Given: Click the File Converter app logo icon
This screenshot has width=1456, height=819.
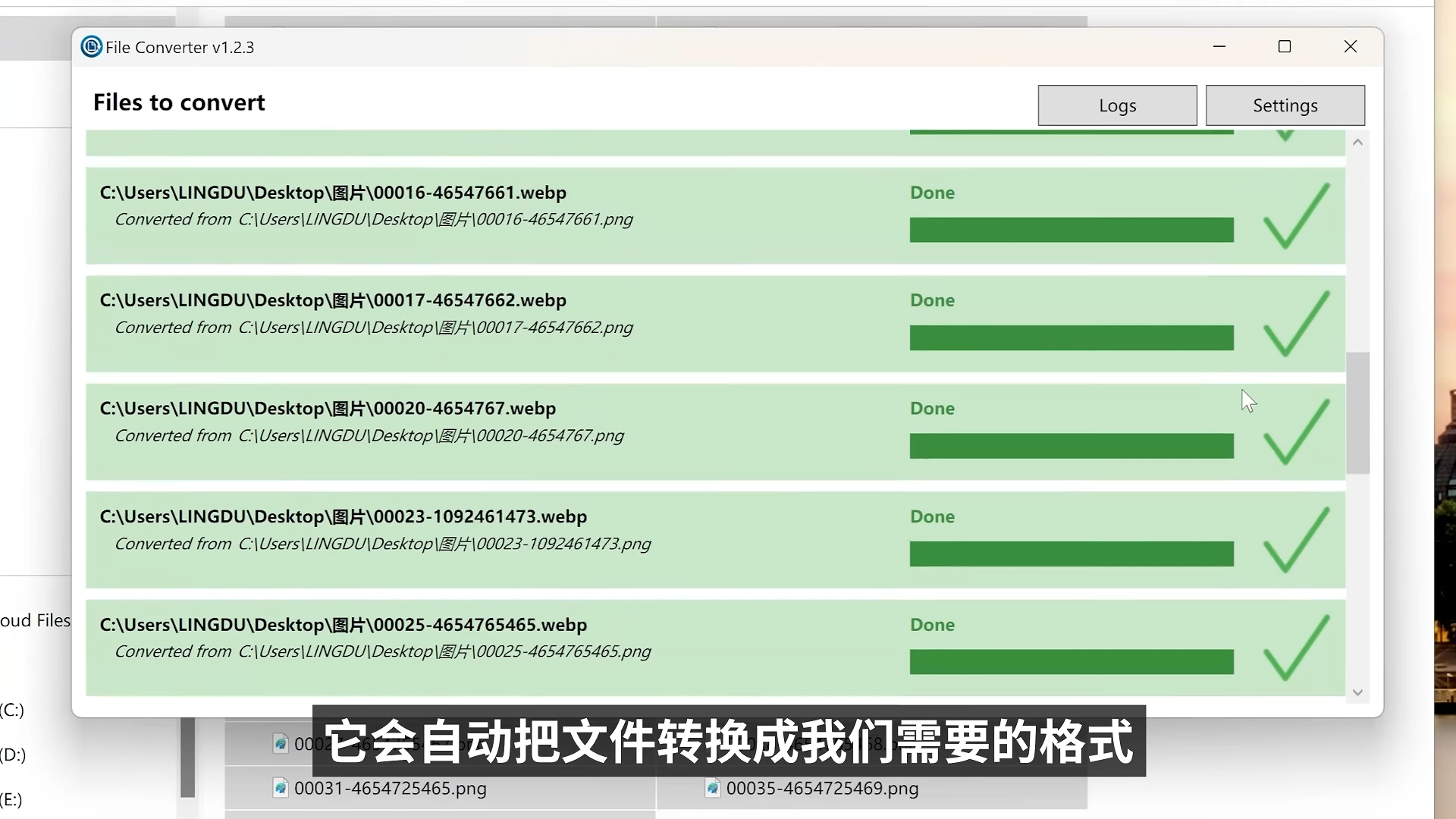Looking at the screenshot, I should 91,47.
